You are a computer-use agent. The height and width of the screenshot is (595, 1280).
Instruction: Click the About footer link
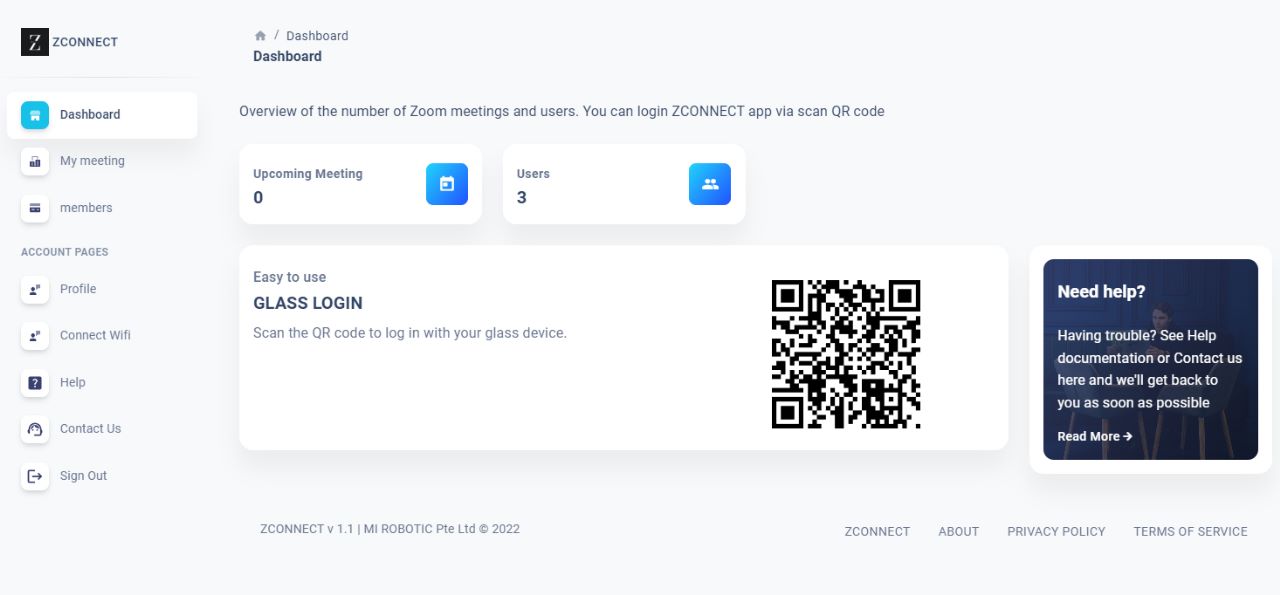[958, 532]
